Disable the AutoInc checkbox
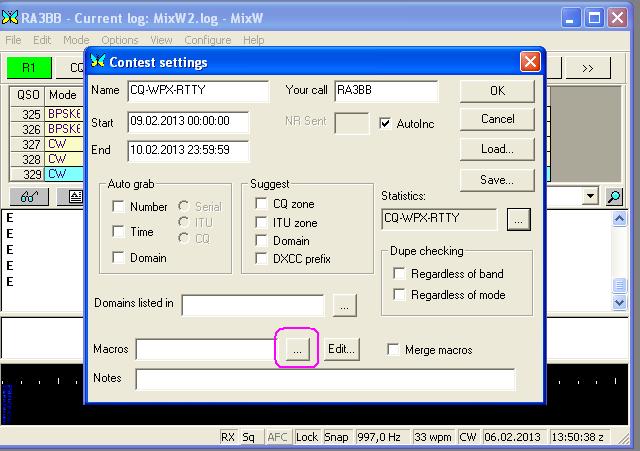Screen dimensions: 640x451 (387, 124)
